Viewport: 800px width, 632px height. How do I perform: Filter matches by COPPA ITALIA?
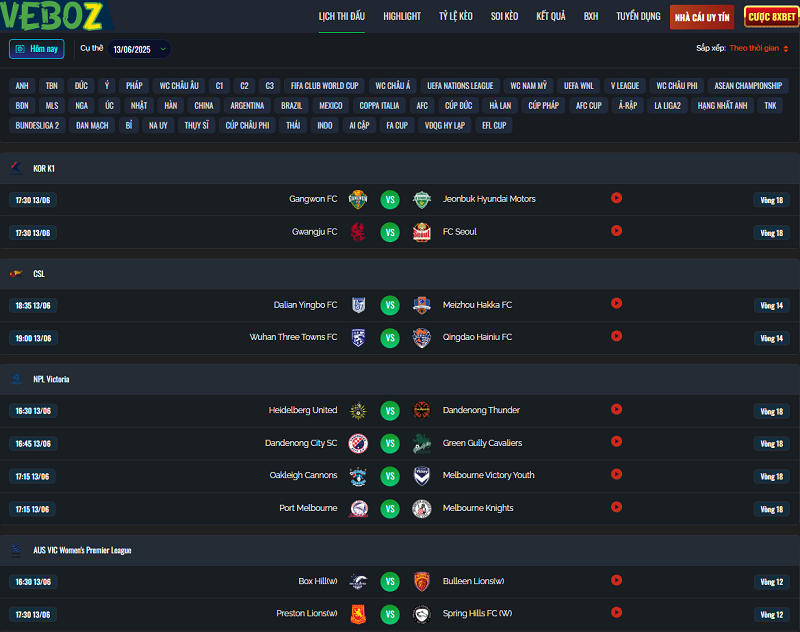[x=379, y=106]
